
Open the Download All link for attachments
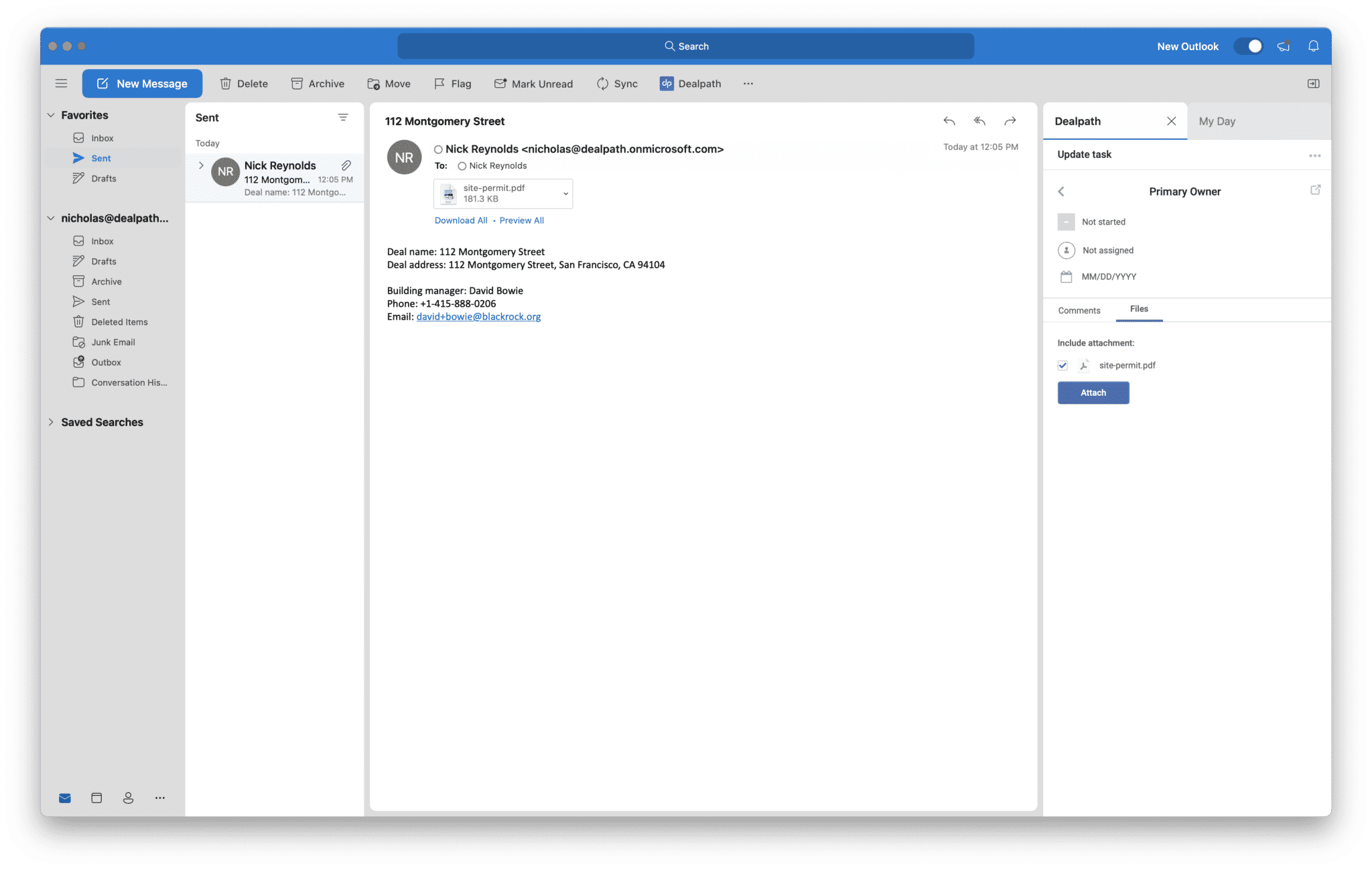461,220
